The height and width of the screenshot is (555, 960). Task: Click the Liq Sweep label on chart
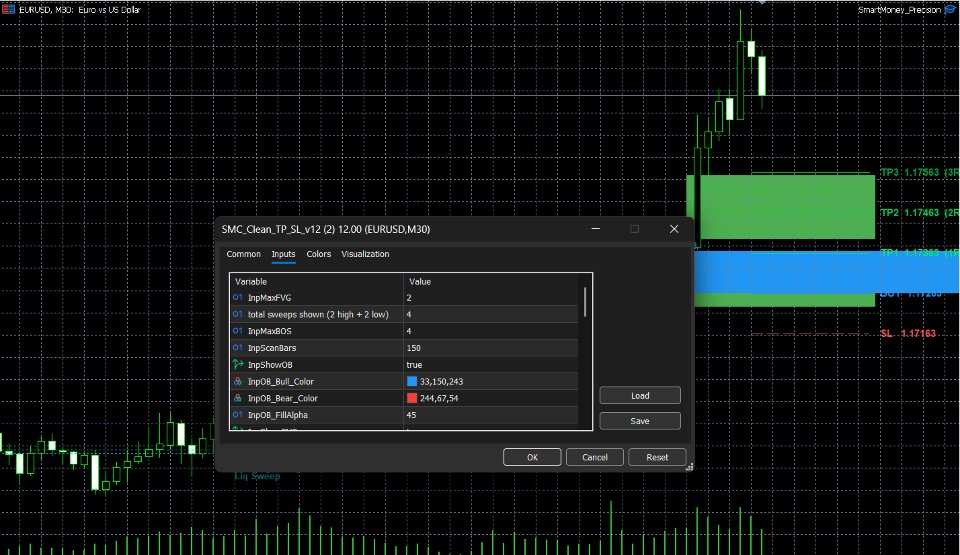pyautogui.click(x=257, y=476)
